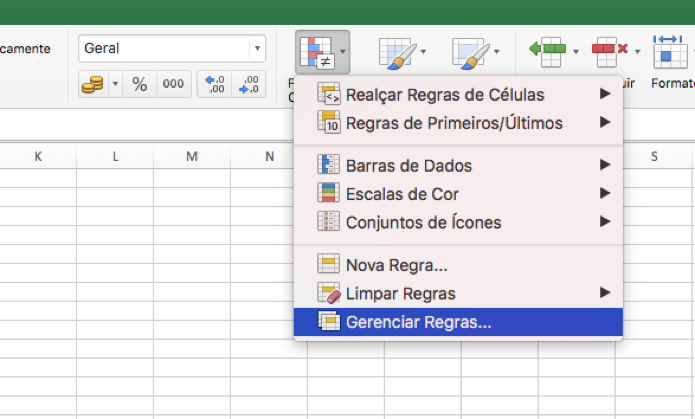The image size is (695, 419).
Task: Click the accounting currency coins icon
Action: click(93, 84)
